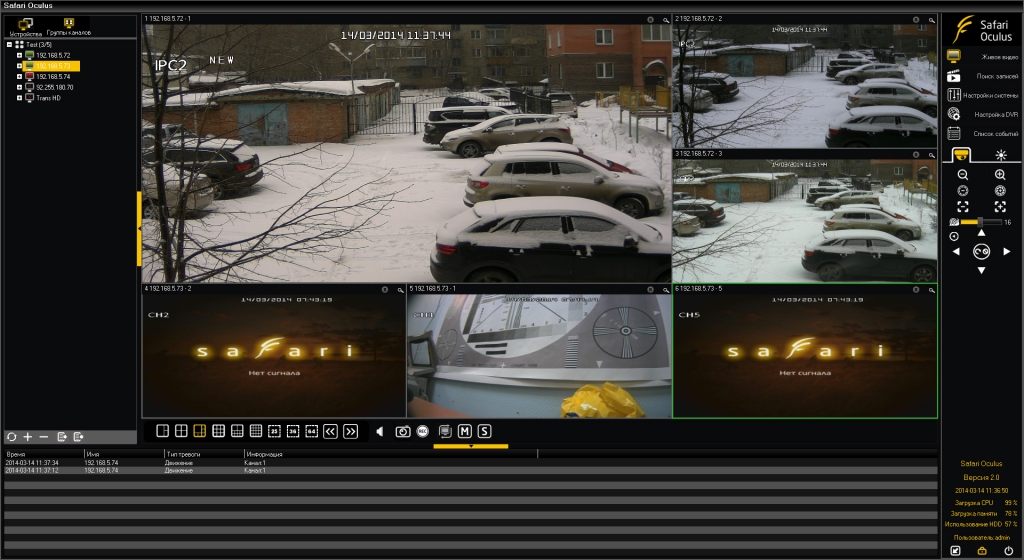This screenshot has height=560, width=1024.
Task: Toggle audio with the speaker icon
Action: pos(379,431)
